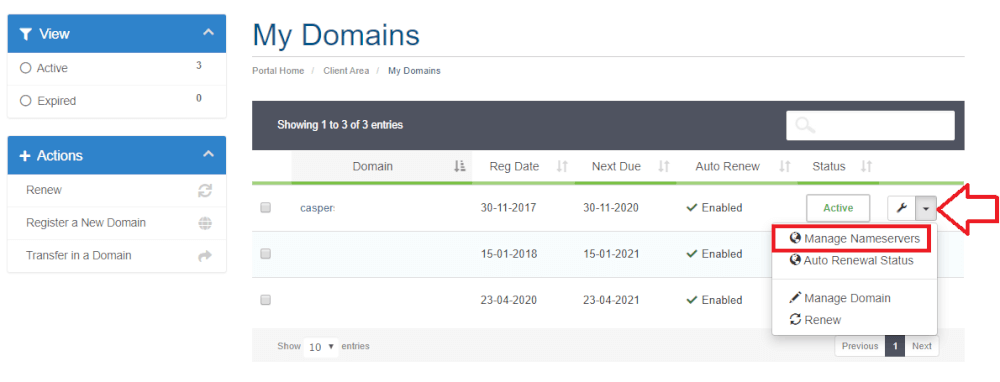Click the 23-04-2021 next due cell

pyautogui.click(x=611, y=300)
